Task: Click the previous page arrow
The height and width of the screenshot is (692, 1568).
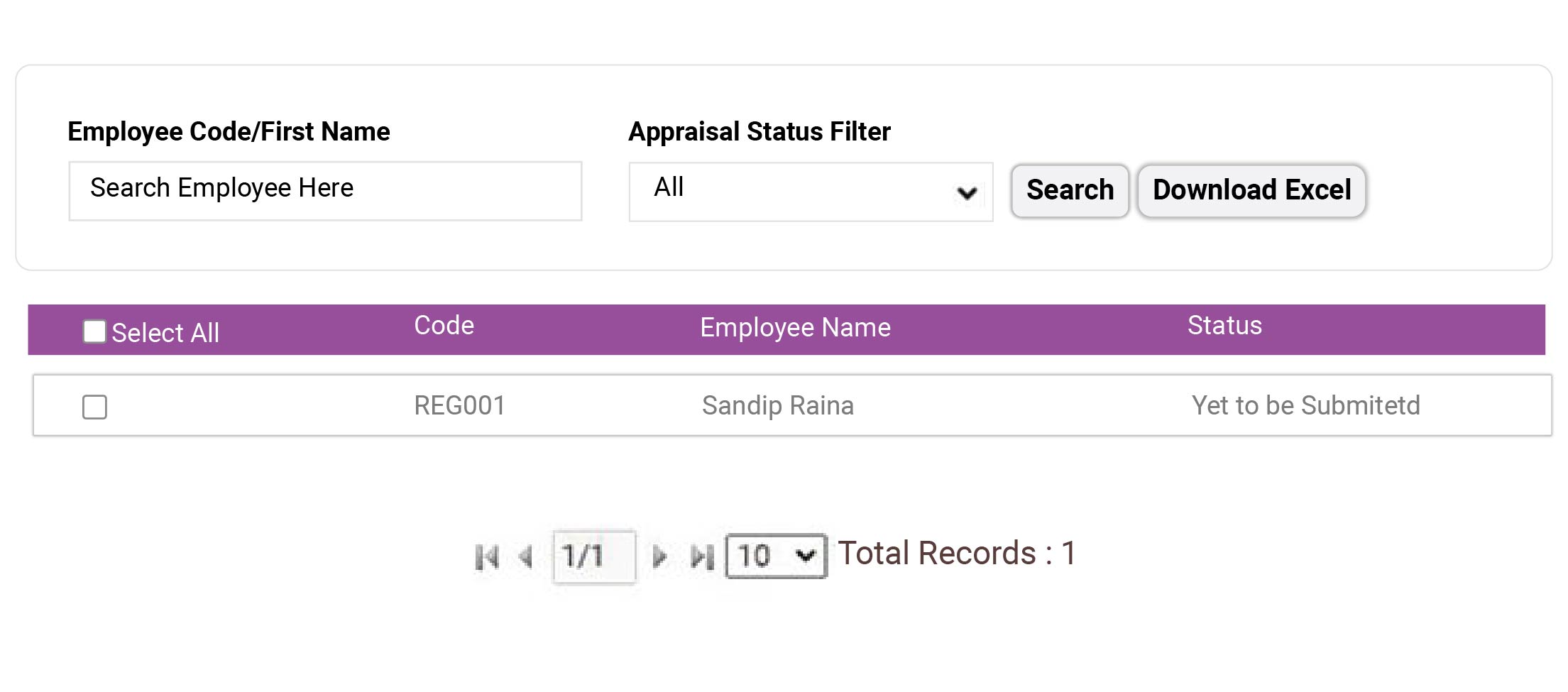Action: (527, 556)
